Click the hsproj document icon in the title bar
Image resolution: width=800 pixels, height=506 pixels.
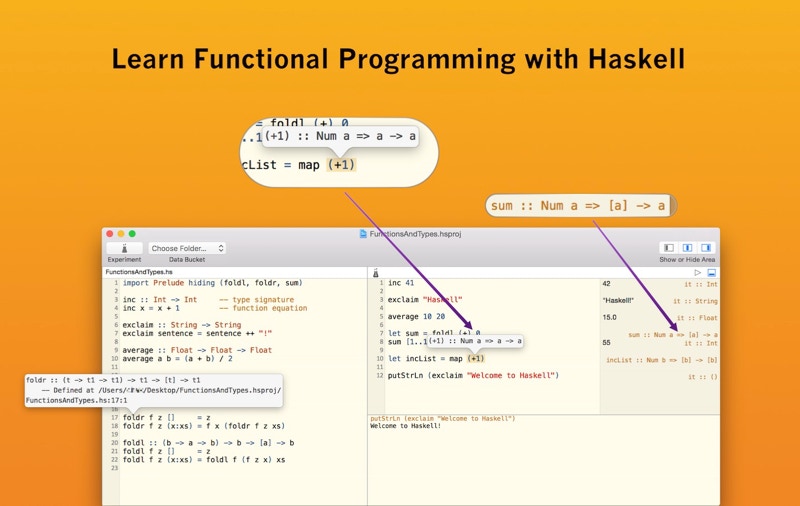pyautogui.click(x=363, y=234)
